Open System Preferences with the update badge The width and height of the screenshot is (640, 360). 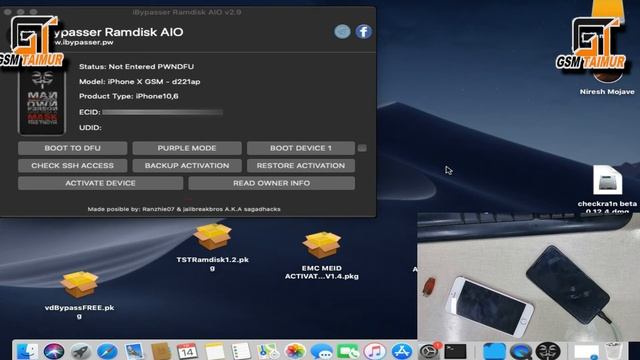(x=429, y=351)
